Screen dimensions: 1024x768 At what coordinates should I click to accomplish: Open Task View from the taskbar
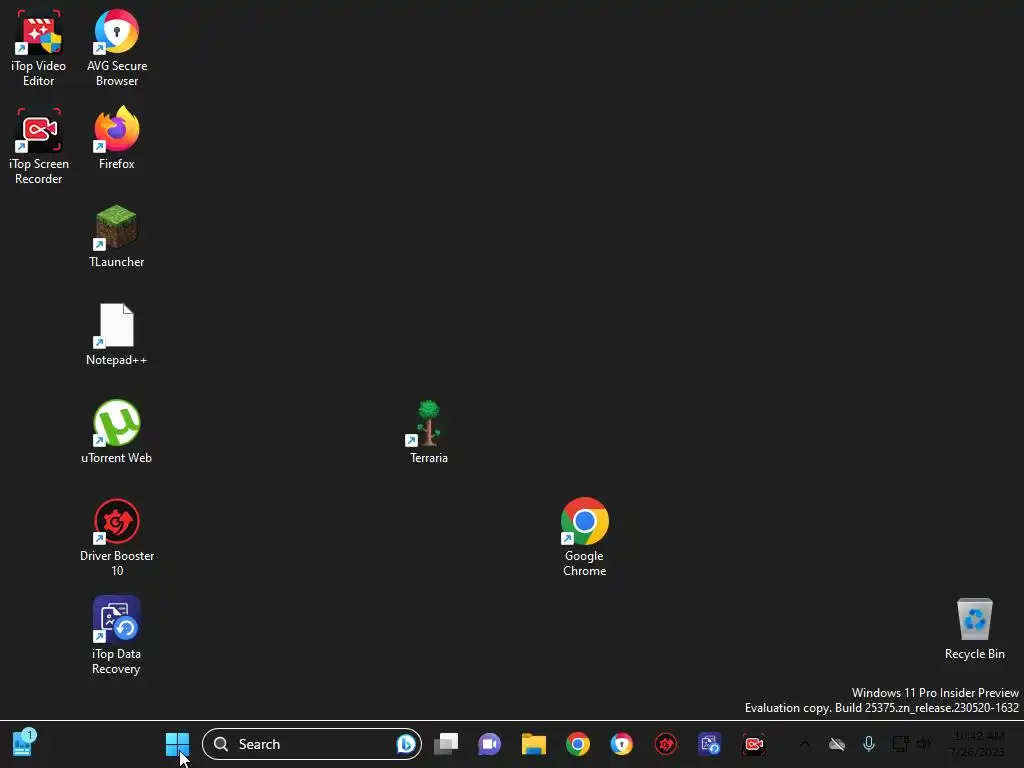[446, 744]
